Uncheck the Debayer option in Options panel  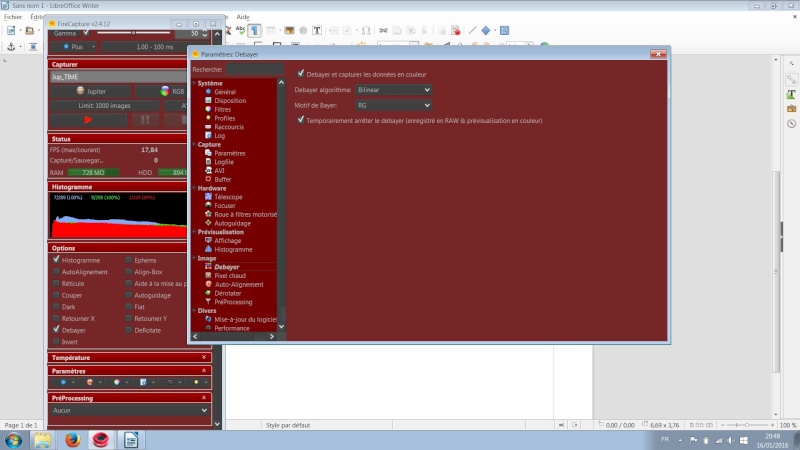click(56, 330)
